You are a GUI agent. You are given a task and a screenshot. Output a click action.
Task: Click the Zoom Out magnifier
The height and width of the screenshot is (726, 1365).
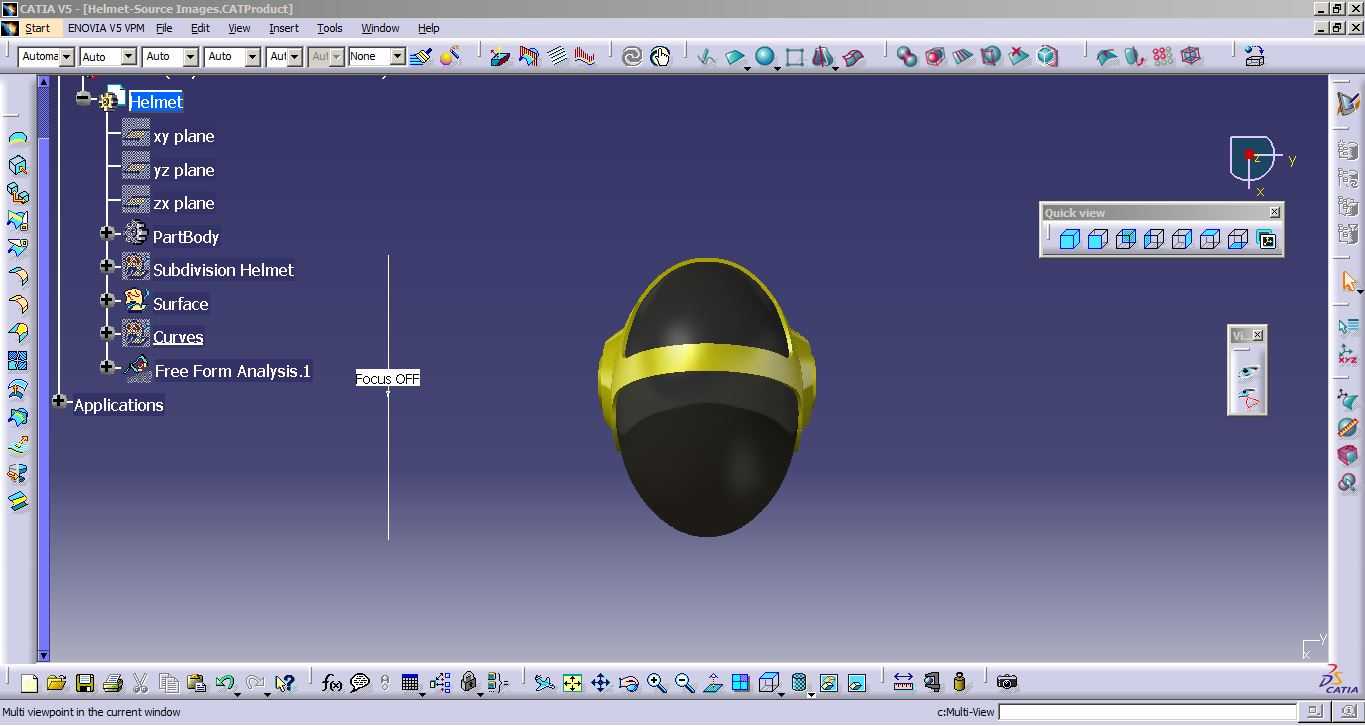684,683
